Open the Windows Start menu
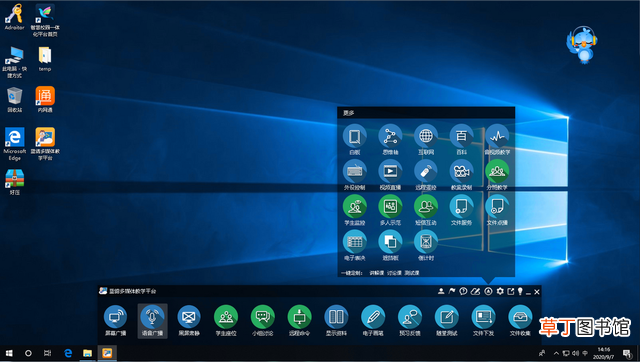This screenshot has width=640, height=362. pyautogui.click(x=9, y=353)
